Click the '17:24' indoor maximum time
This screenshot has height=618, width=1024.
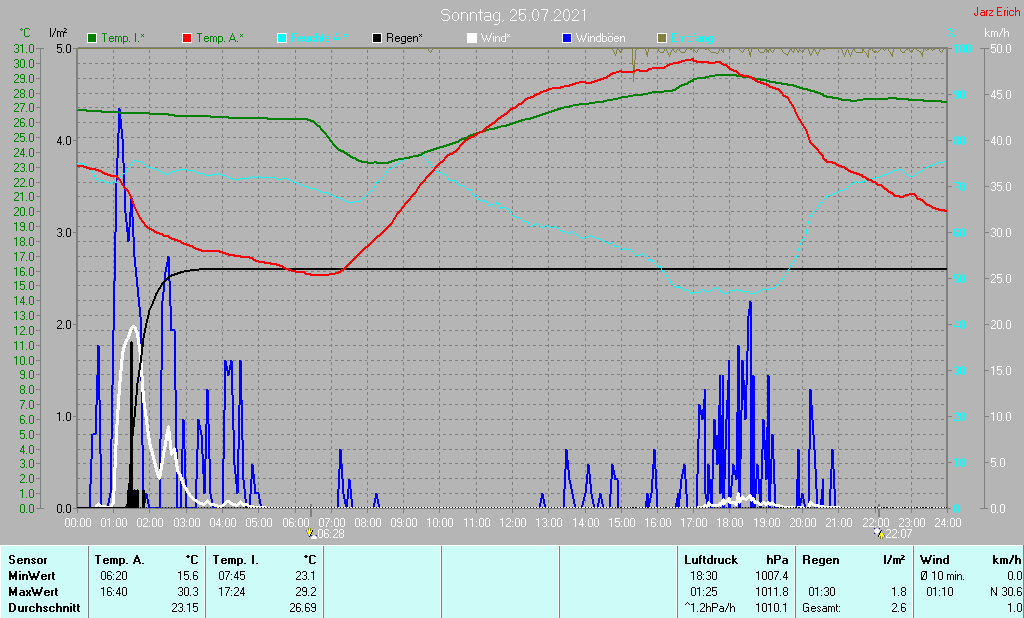(x=231, y=591)
